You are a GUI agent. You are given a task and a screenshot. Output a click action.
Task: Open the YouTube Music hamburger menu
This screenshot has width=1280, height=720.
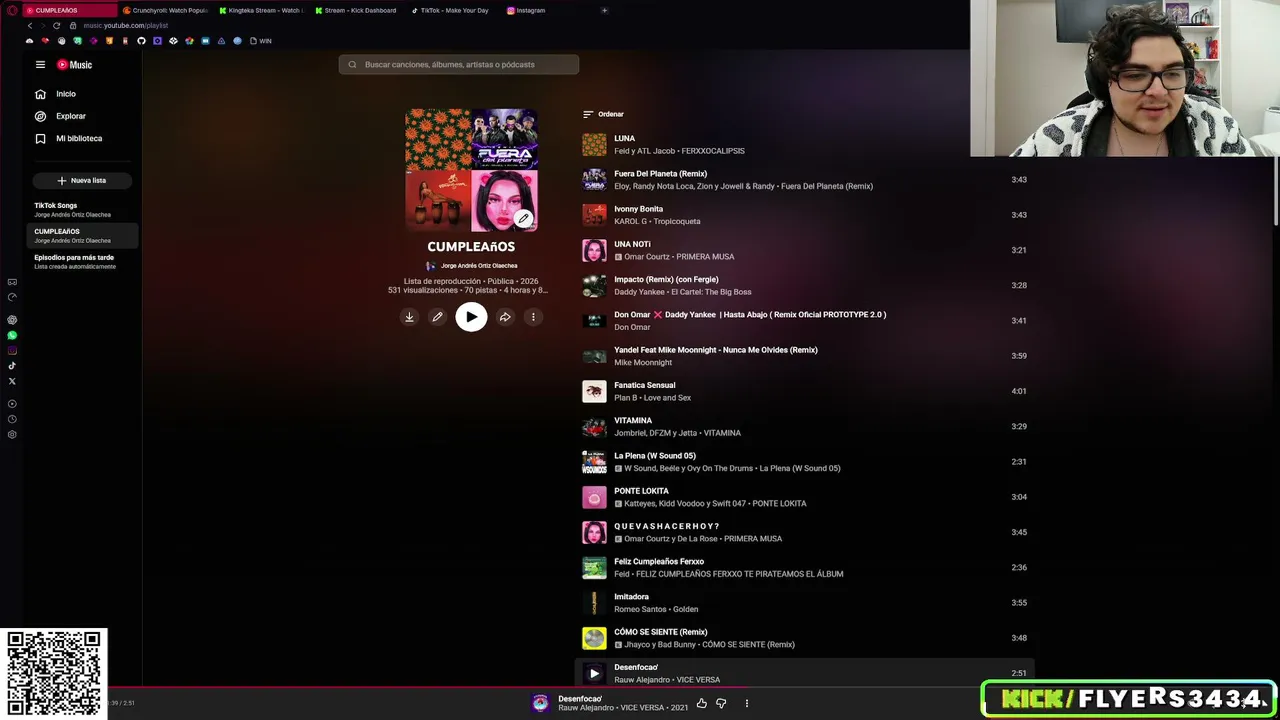pos(40,65)
